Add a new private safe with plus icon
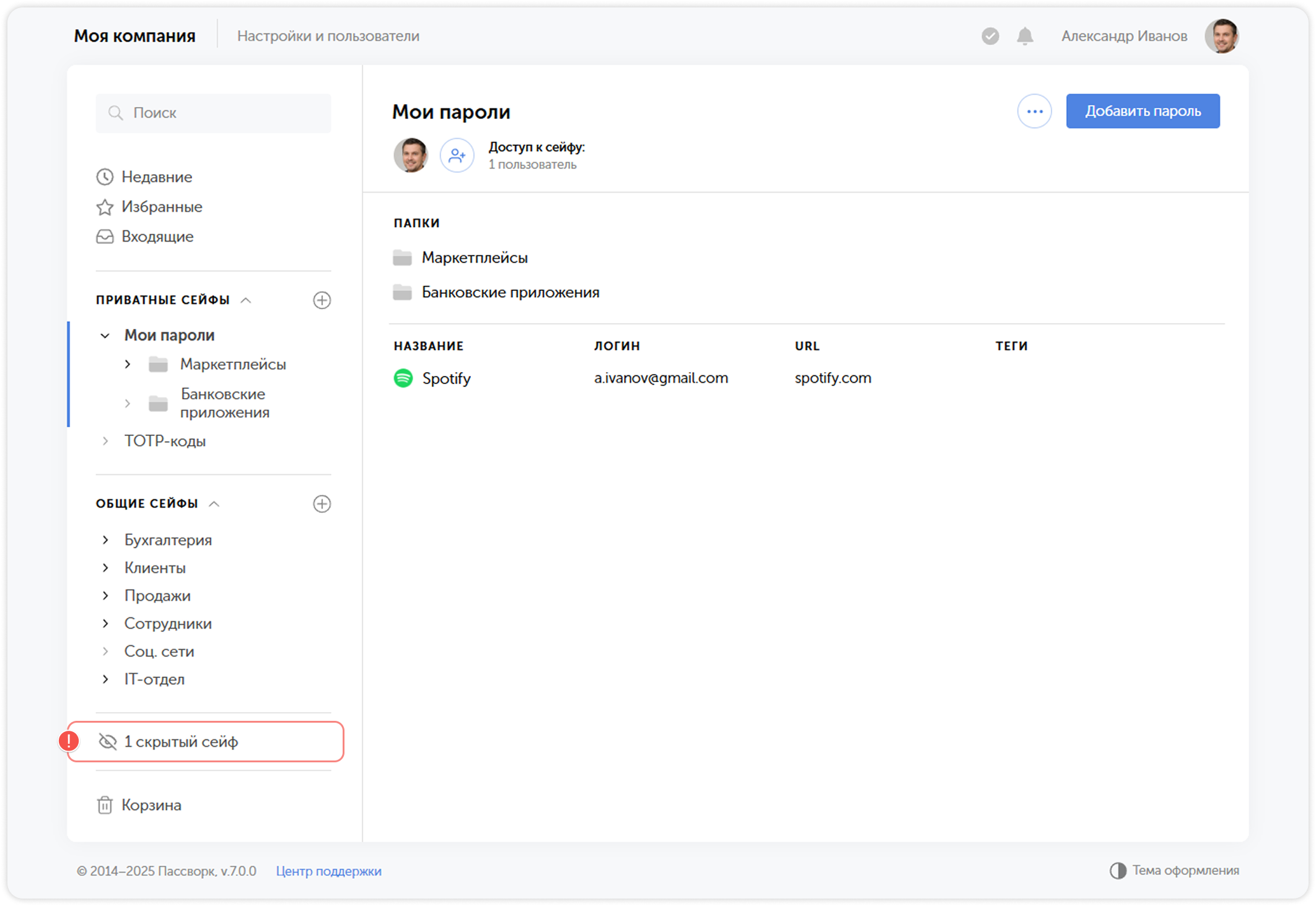This screenshot has height=906, width=1316. (x=322, y=300)
